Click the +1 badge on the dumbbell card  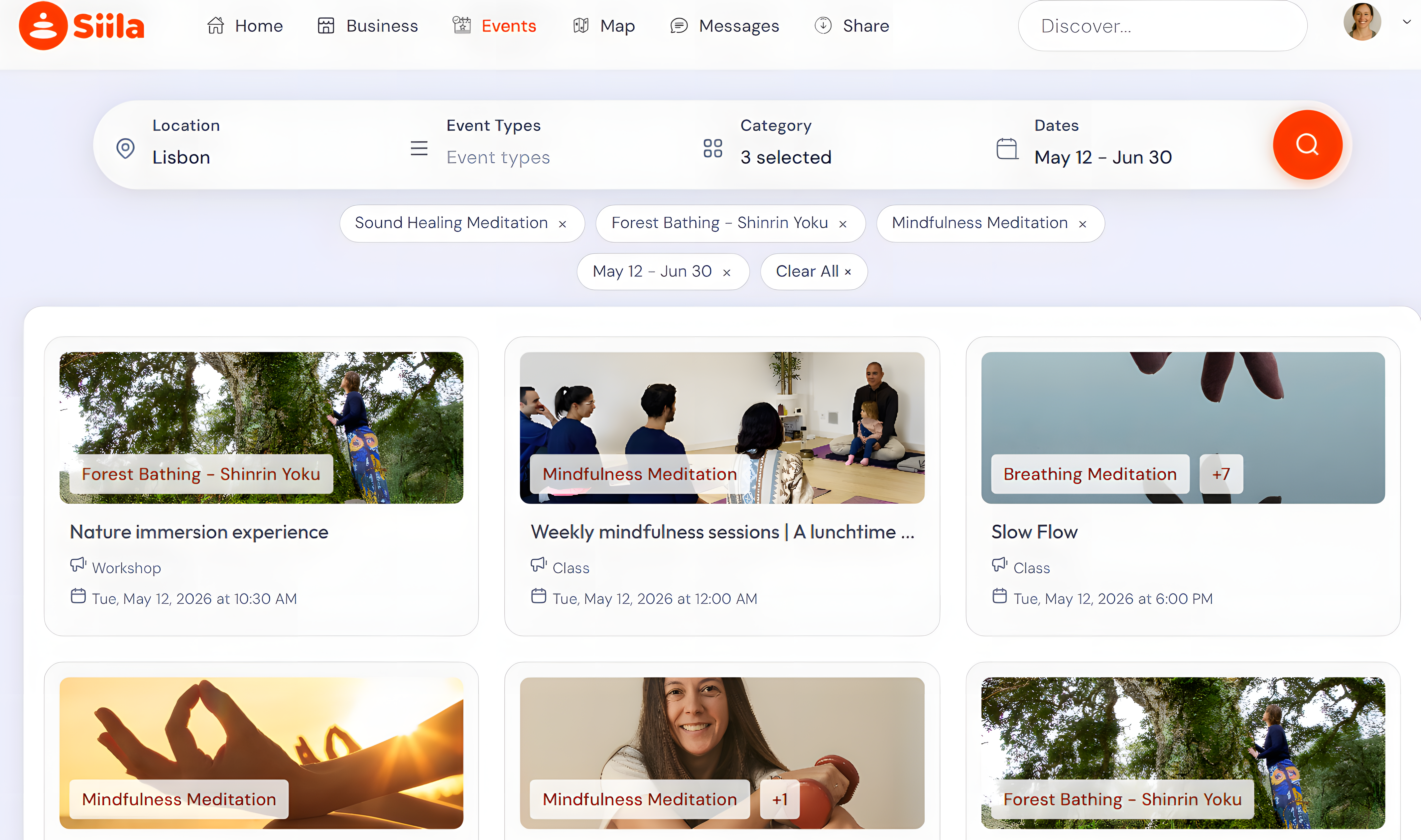click(x=780, y=799)
